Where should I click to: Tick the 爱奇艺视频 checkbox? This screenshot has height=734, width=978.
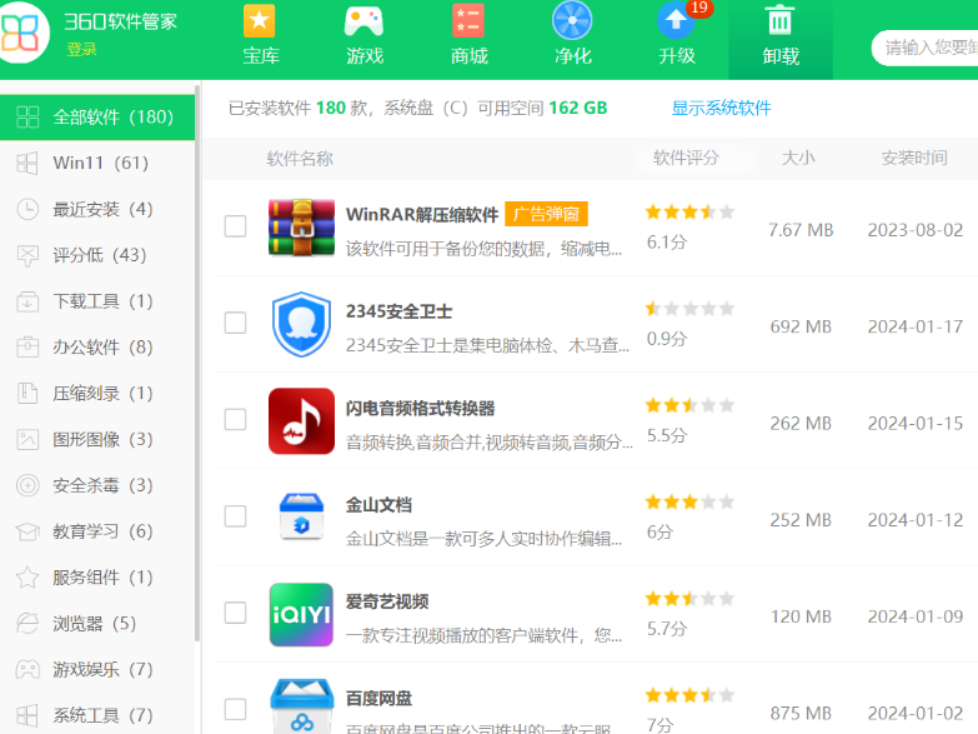235,613
